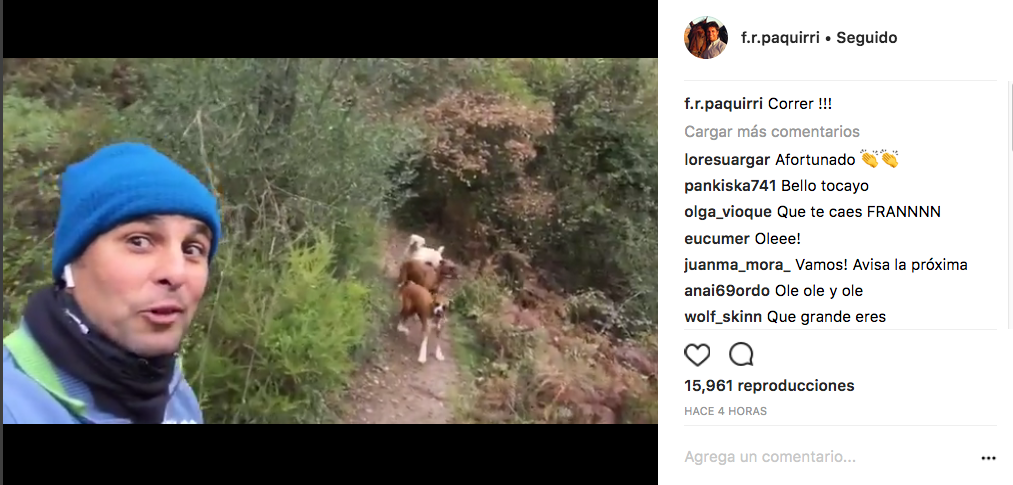Open f.r.paquirri profile picture avatar

(x=705, y=37)
